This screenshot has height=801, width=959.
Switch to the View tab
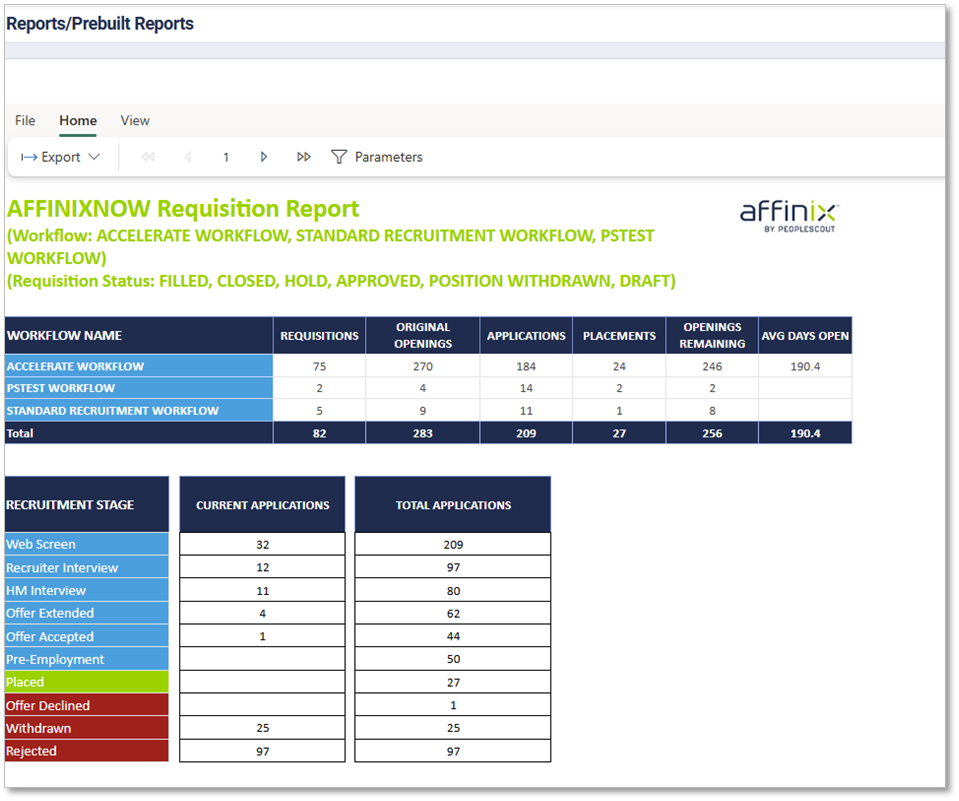point(135,120)
